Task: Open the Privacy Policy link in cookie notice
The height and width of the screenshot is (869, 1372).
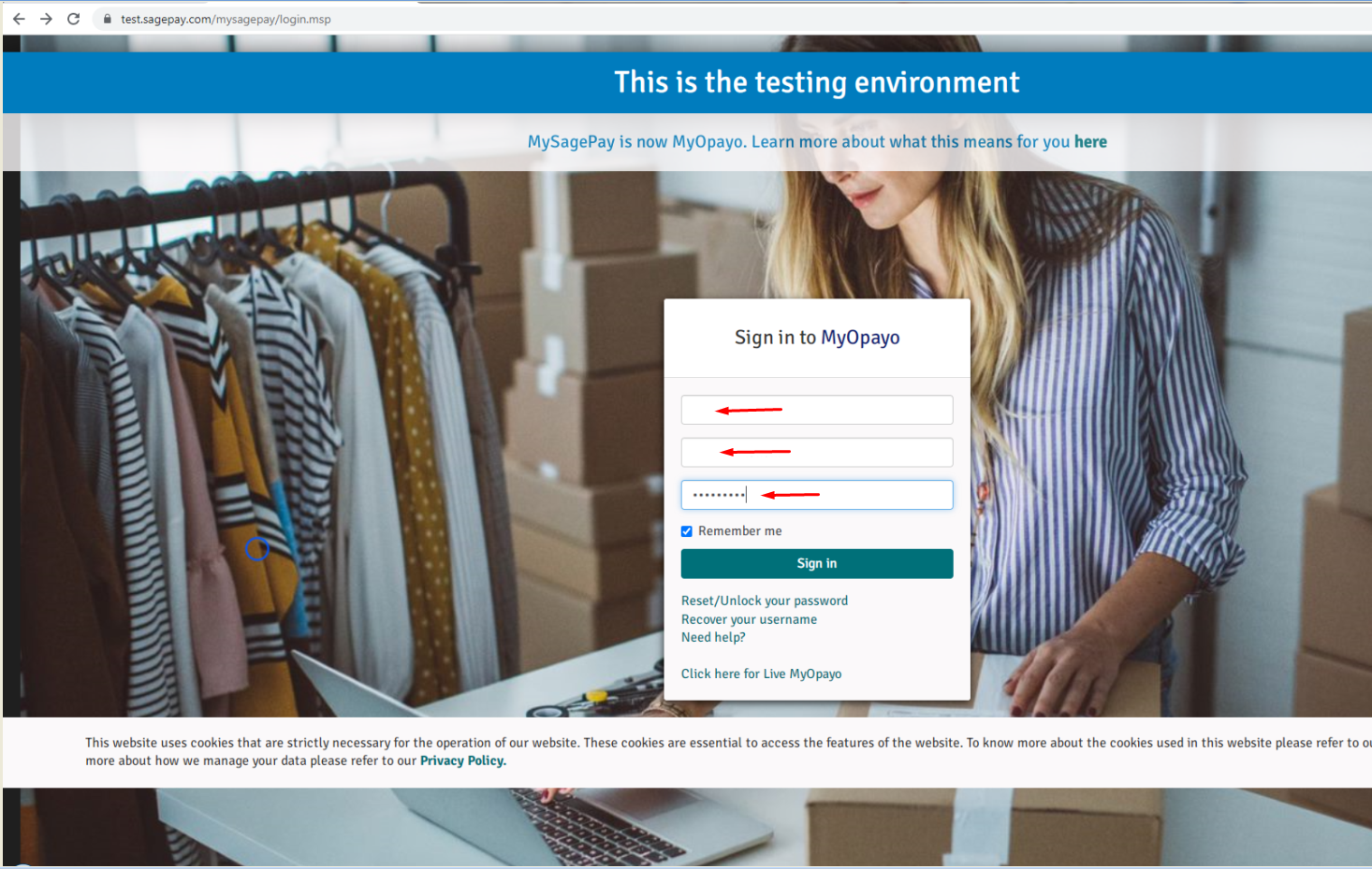Action: (x=463, y=760)
